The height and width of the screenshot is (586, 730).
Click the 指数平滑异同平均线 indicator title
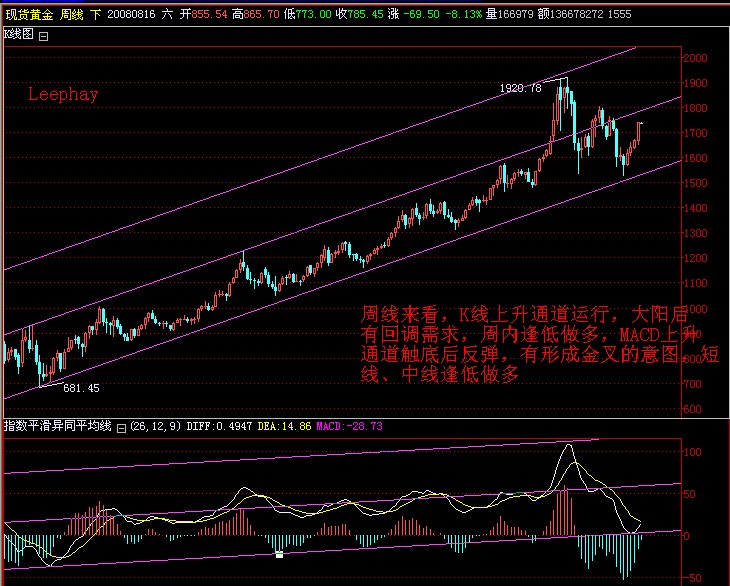[58, 425]
